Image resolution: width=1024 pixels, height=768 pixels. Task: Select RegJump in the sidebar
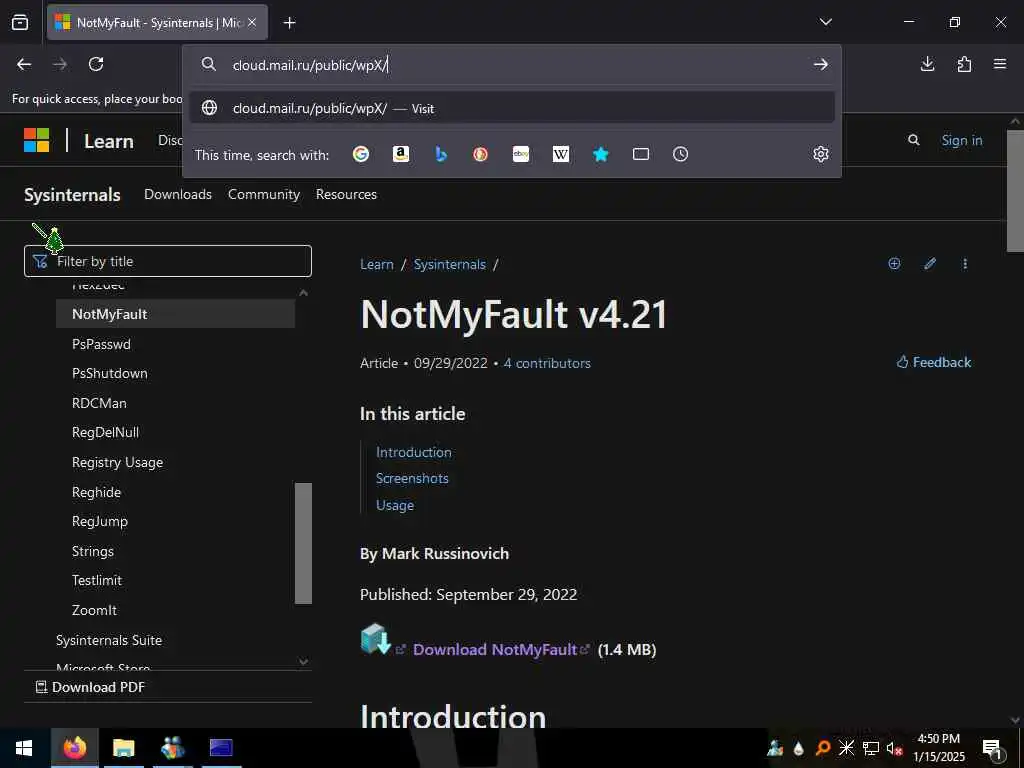(x=100, y=521)
